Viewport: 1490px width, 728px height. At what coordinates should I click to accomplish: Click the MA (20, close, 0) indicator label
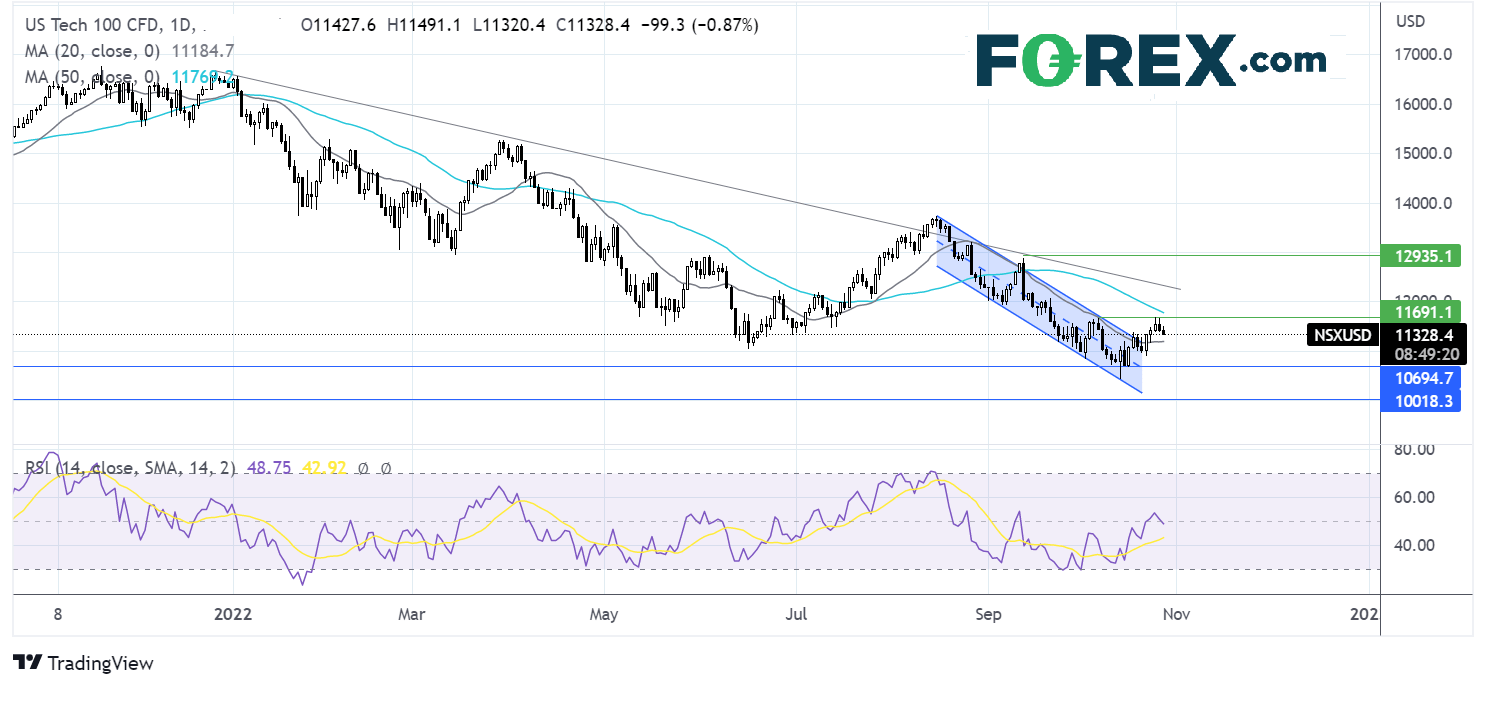[92, 51]
